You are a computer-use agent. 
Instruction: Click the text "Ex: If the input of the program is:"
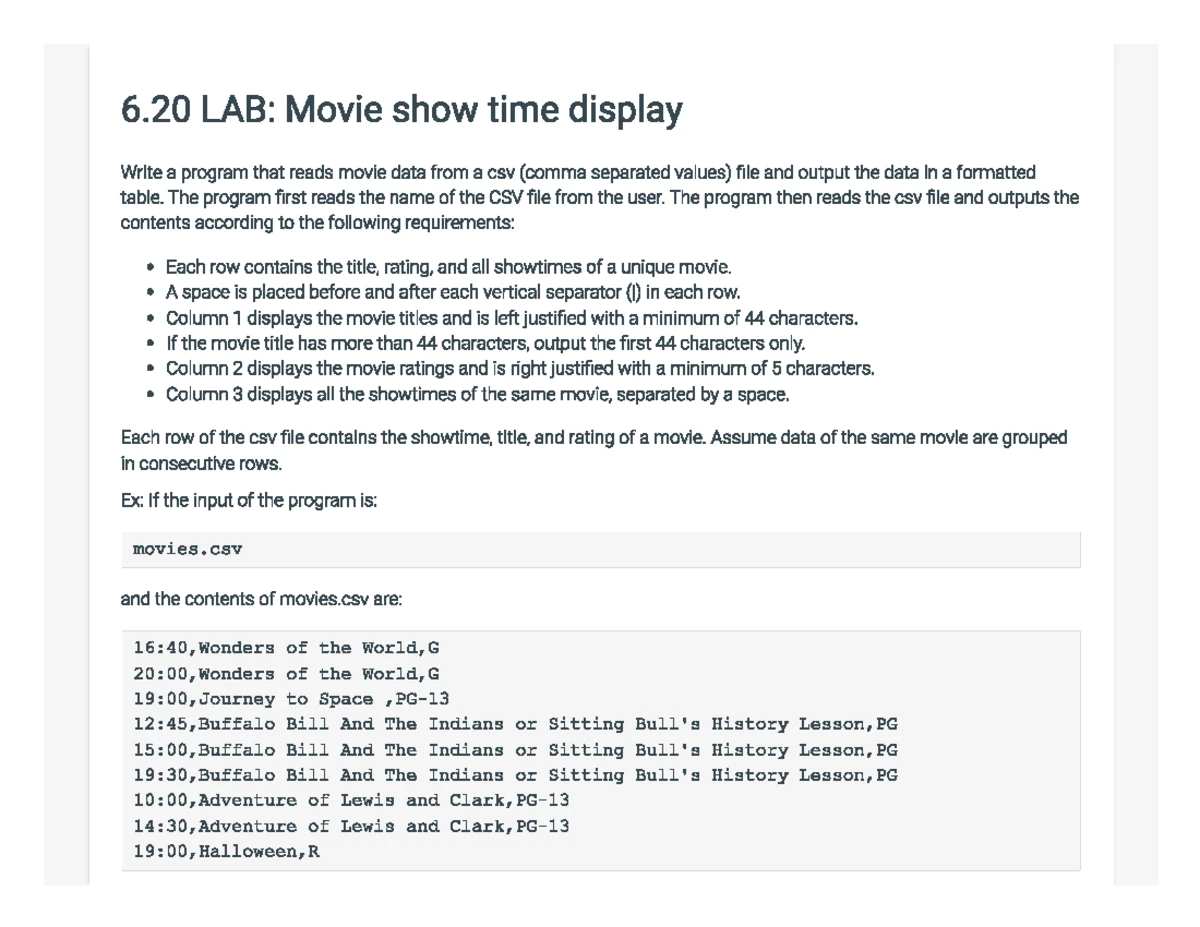pos(248,501)
